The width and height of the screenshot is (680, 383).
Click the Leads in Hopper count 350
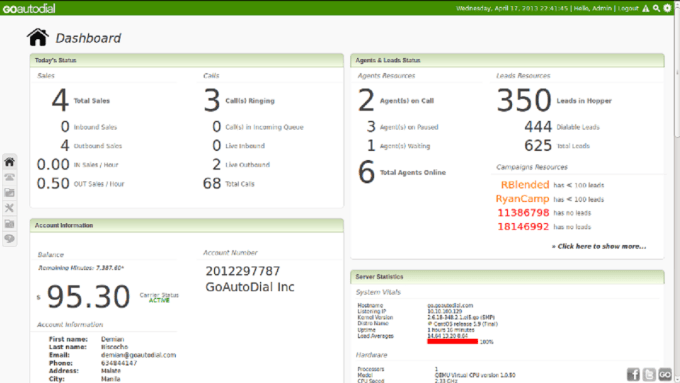coord(524,100)
